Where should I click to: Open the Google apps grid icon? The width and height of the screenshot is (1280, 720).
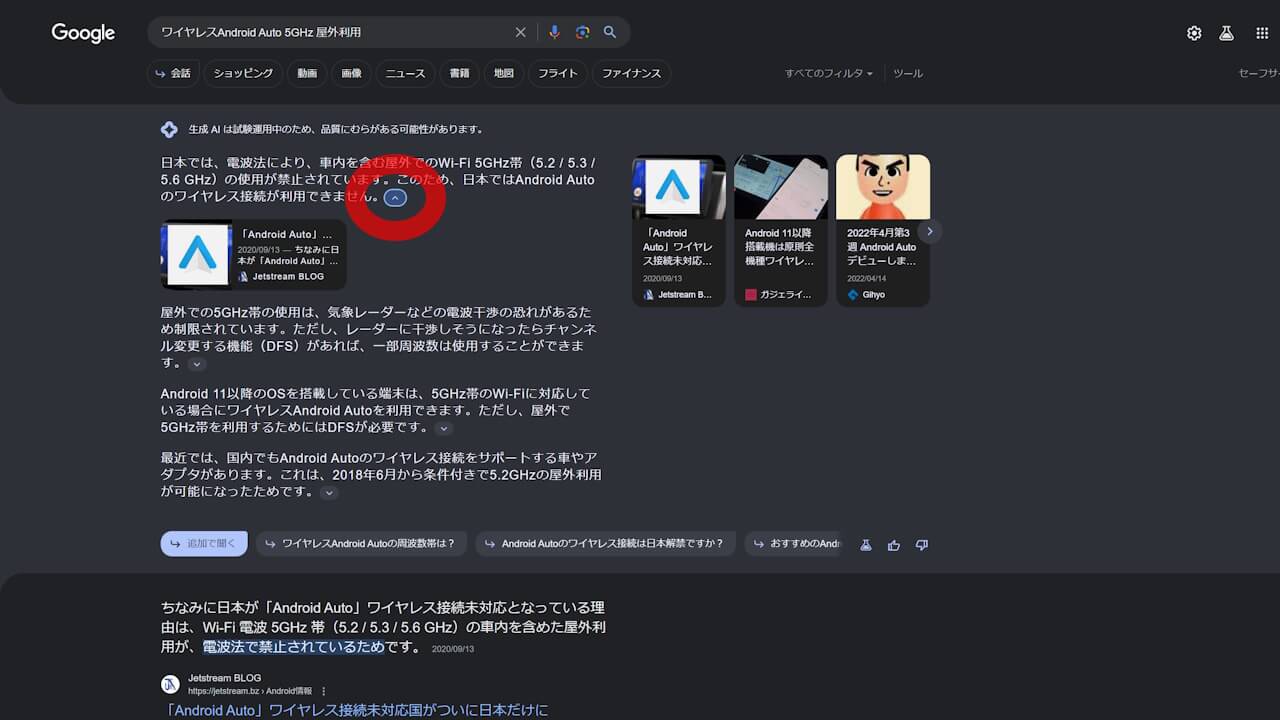pyautogui.click(x=1261, y=32)
